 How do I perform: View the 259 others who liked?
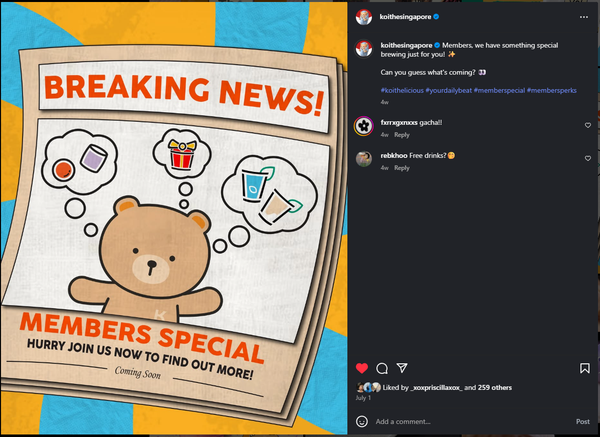tap(494, 388)
